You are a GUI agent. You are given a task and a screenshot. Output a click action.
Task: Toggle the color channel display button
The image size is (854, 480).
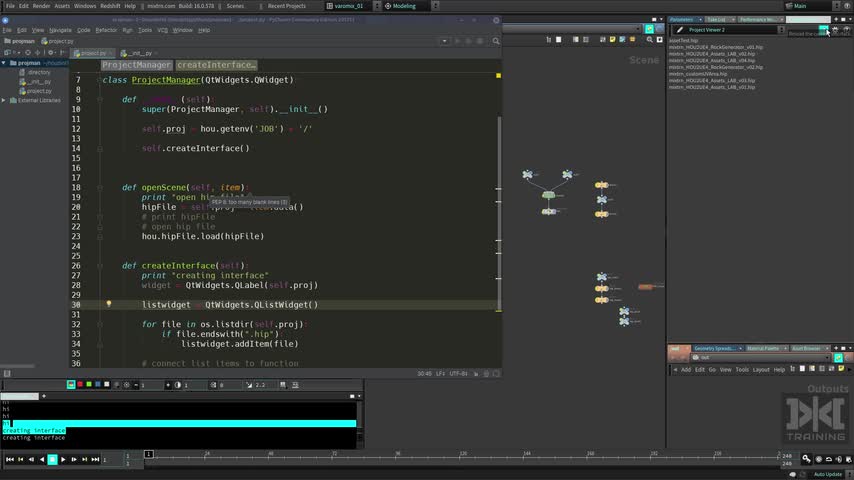point(71,385)
